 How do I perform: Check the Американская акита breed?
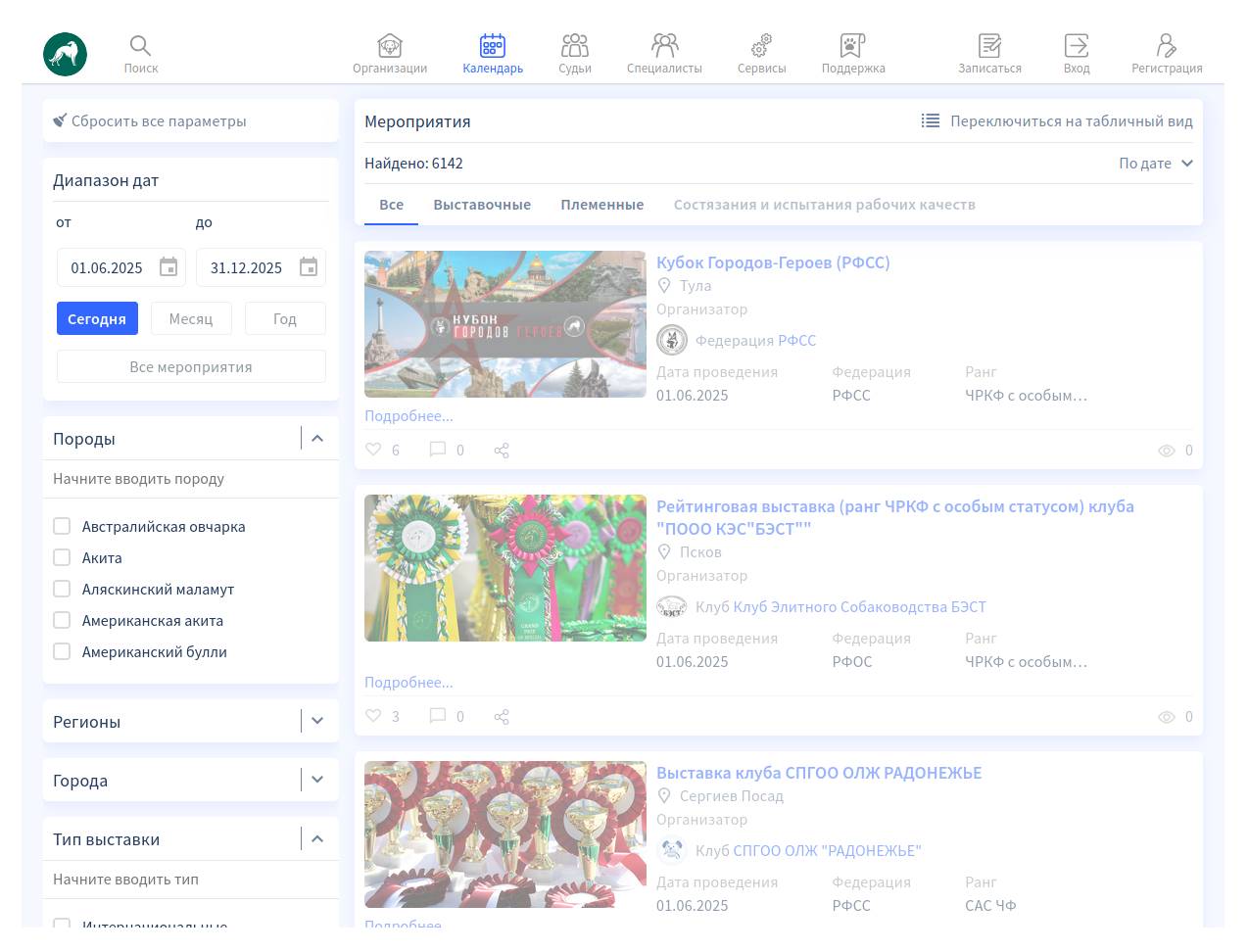(62, 620)
